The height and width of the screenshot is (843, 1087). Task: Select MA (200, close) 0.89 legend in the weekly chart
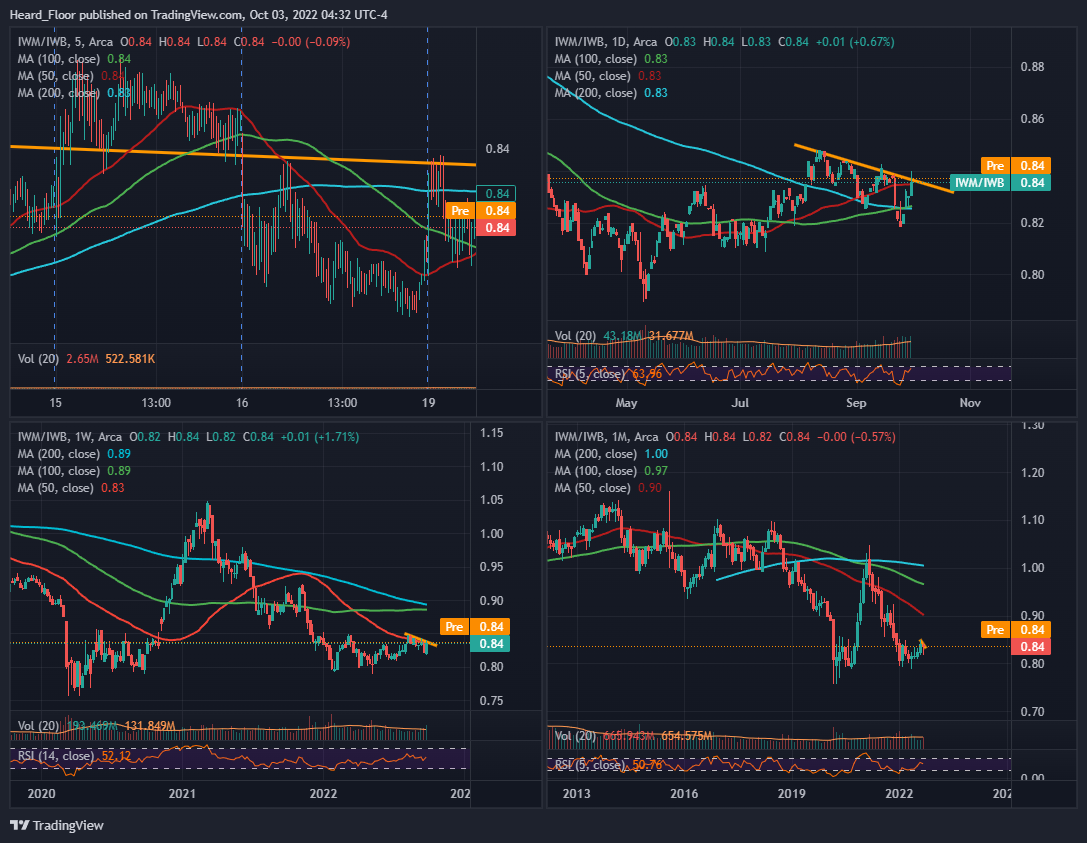(74, 454)
